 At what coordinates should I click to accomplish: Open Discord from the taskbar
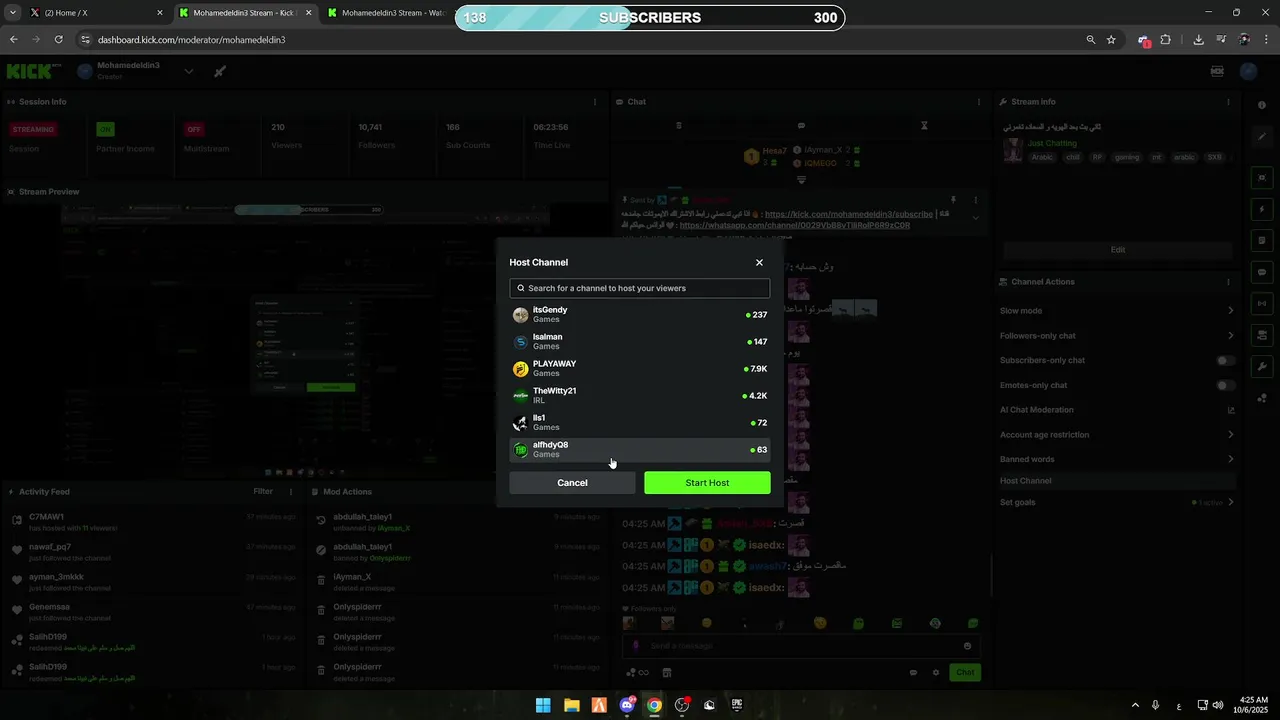point(627,705)
